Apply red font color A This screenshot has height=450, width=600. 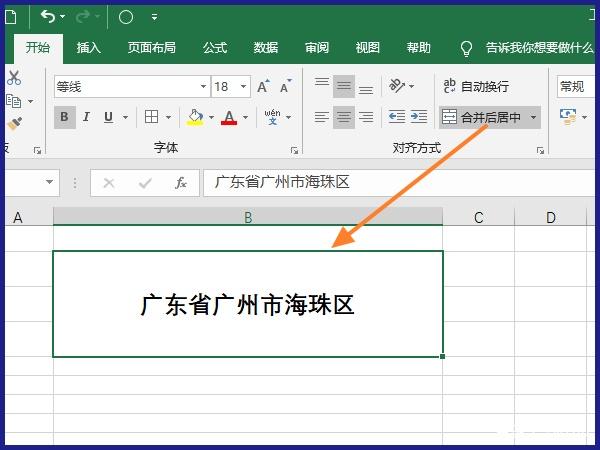click(229, 117)
